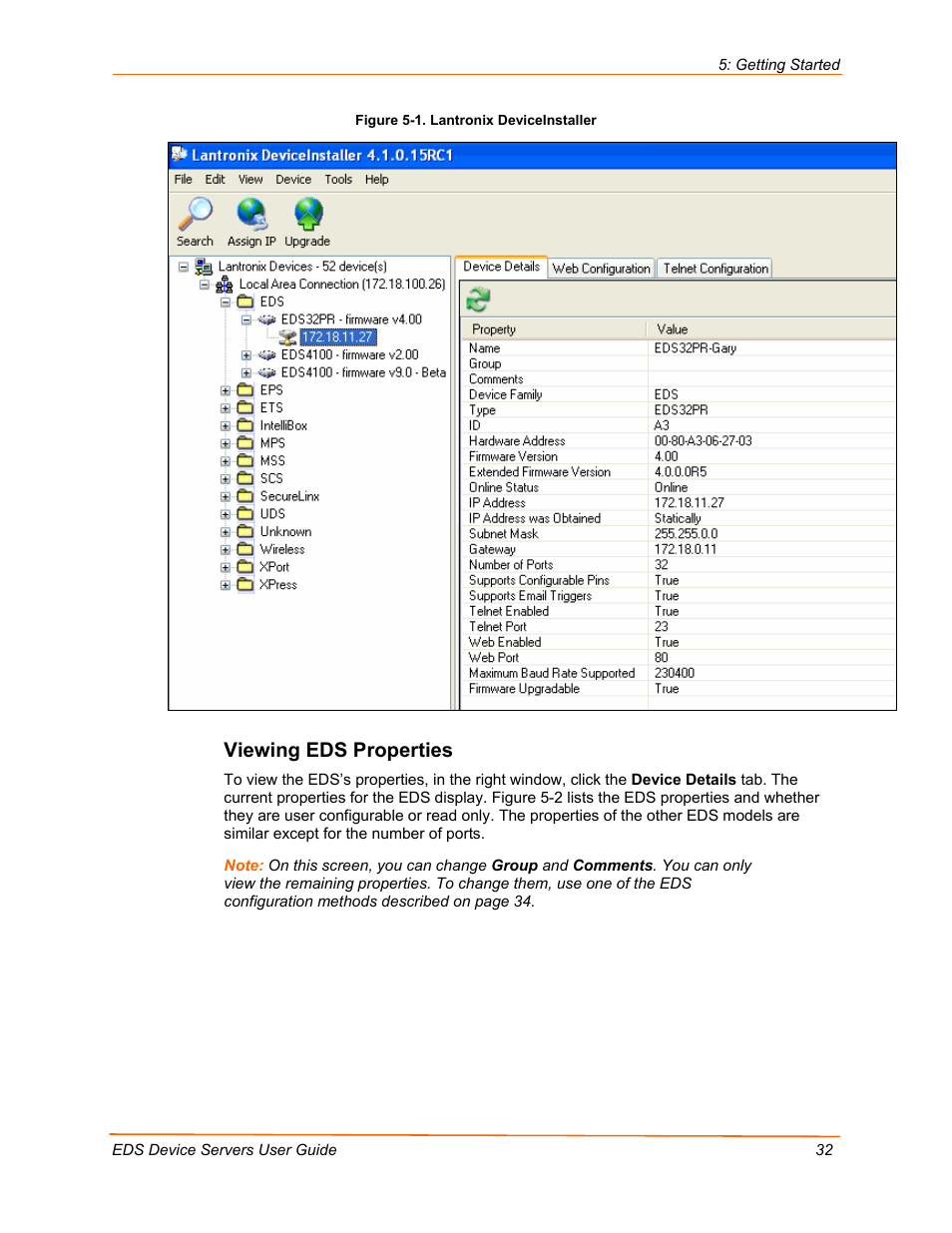Click the Gateway value 172.18.0.11
The image size is (952, 1233).
click(x=686, y=549)
